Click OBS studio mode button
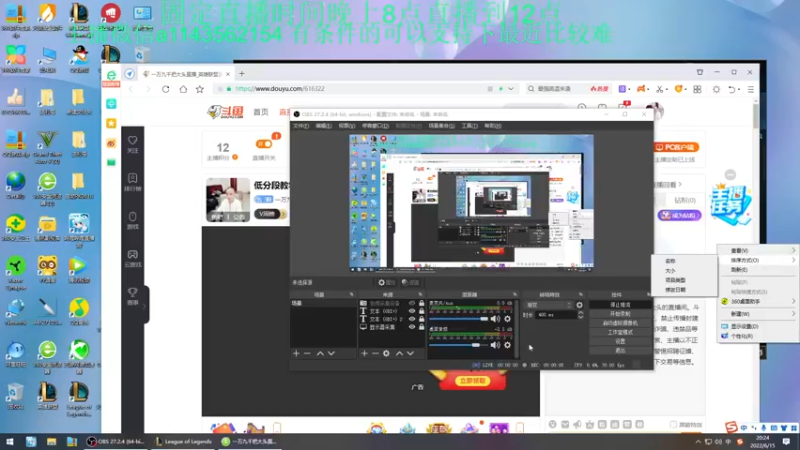800x450 pixels. [x=620, y=332]
